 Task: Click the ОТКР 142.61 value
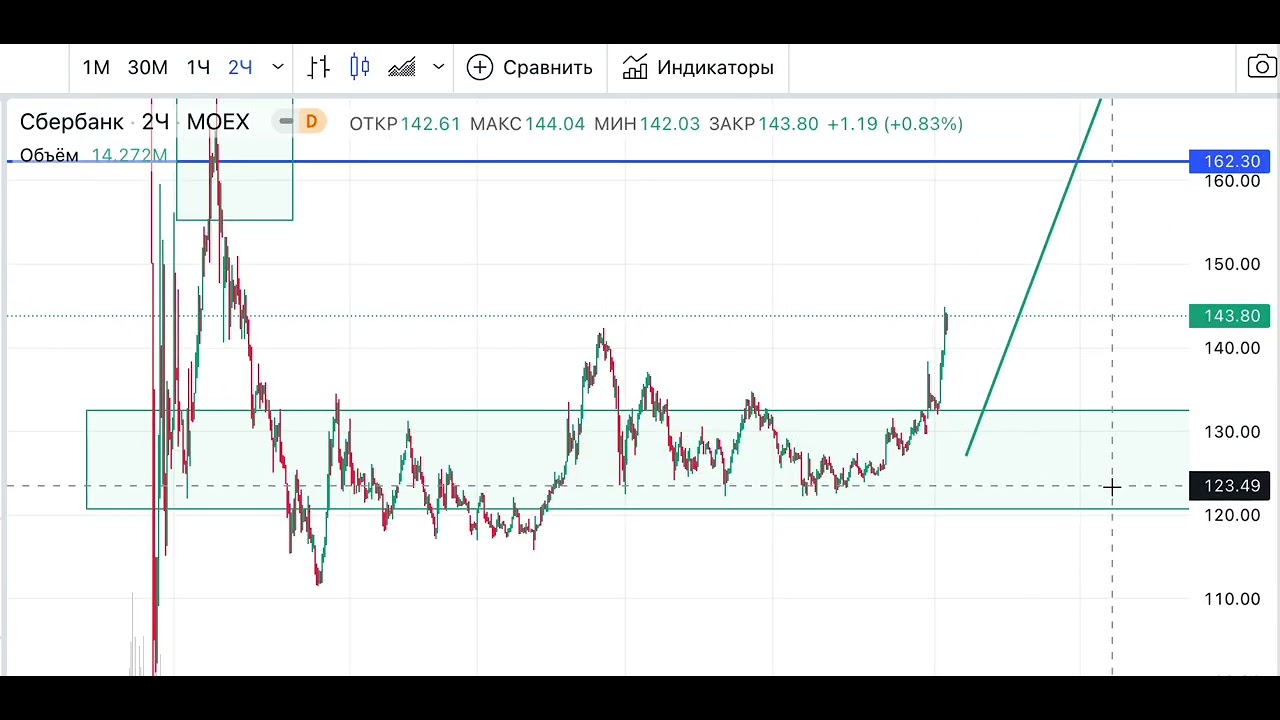point(405,124)
